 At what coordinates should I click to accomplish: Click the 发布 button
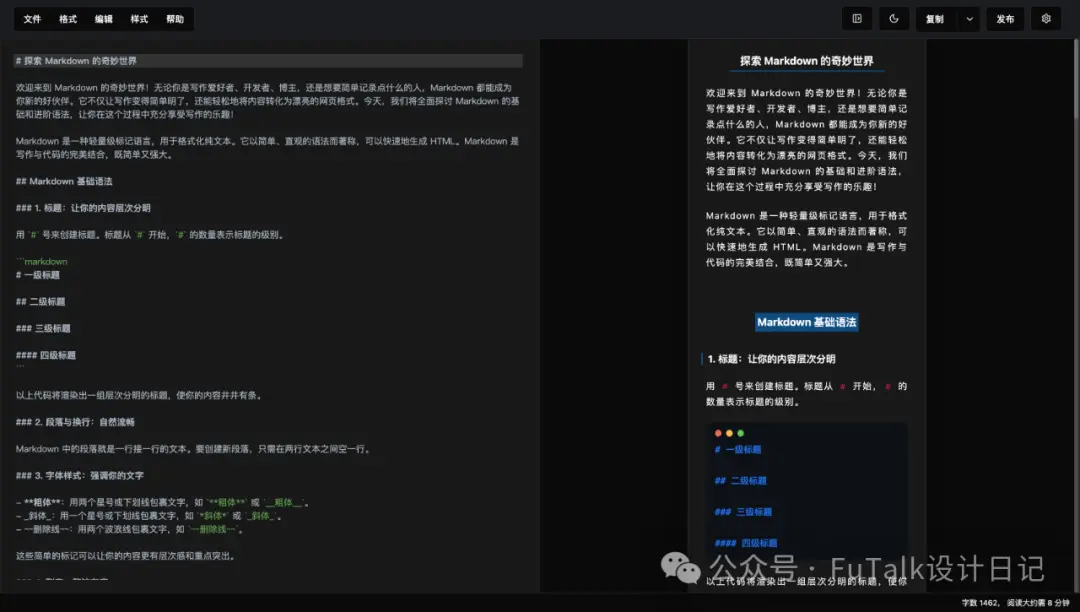(x=1005, y=19)
